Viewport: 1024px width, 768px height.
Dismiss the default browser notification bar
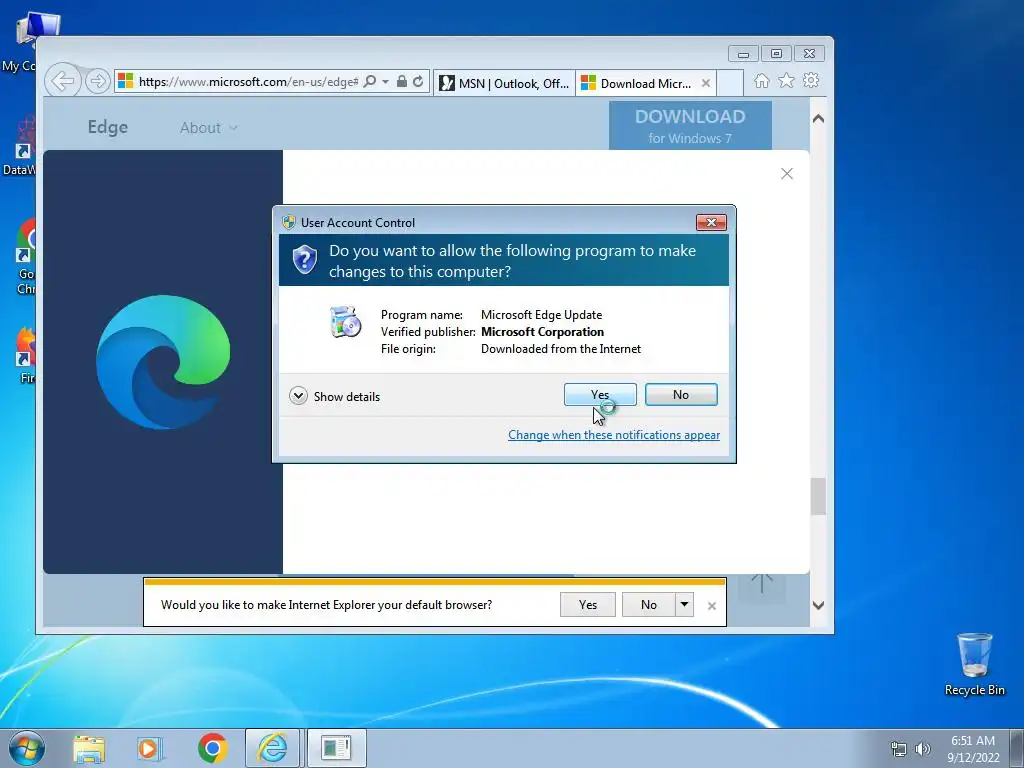[712, 606]
